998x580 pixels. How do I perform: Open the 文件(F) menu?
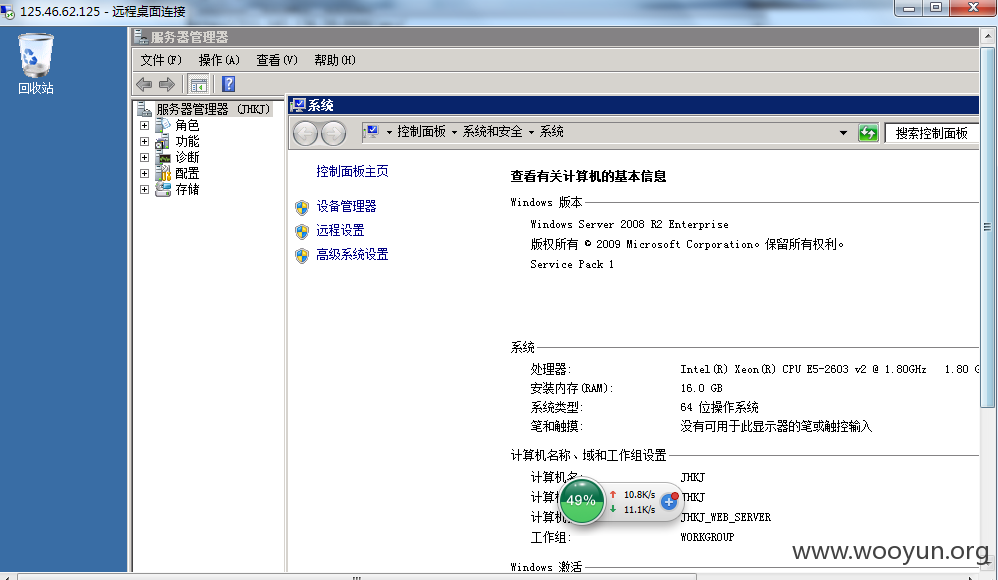pyautogui.click(x=161, y=60)
